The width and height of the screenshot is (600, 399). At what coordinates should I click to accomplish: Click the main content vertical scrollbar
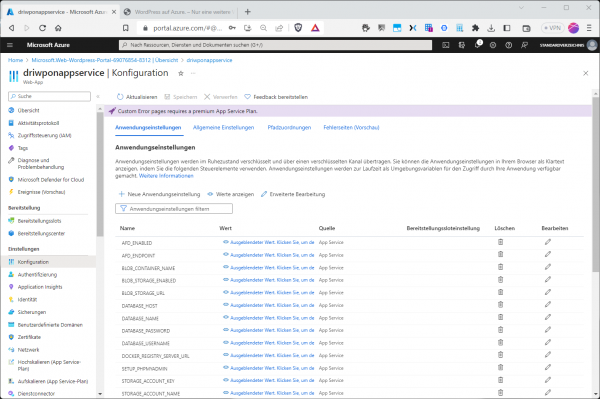tap(595, 184)
